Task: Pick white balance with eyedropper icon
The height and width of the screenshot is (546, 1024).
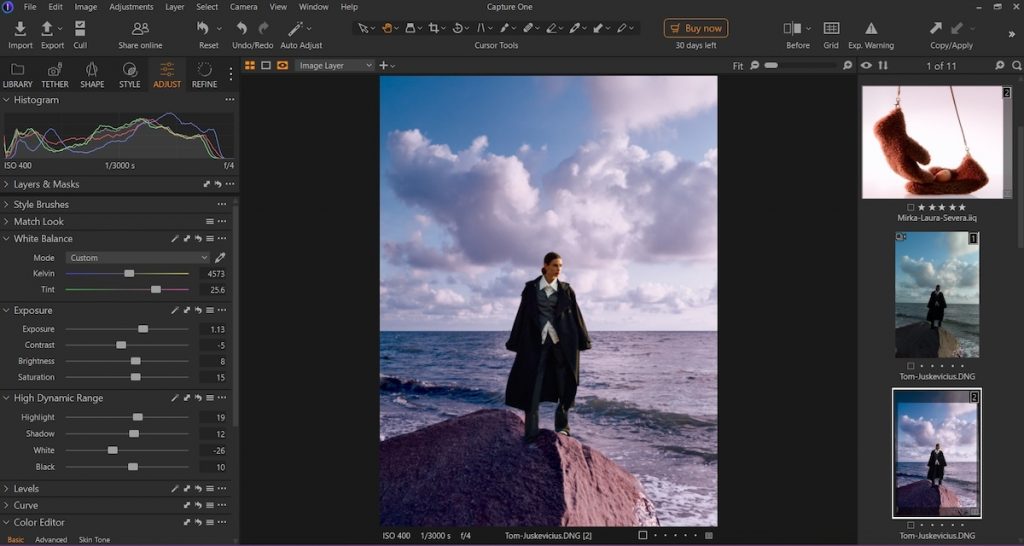Action: pos(221,257)
